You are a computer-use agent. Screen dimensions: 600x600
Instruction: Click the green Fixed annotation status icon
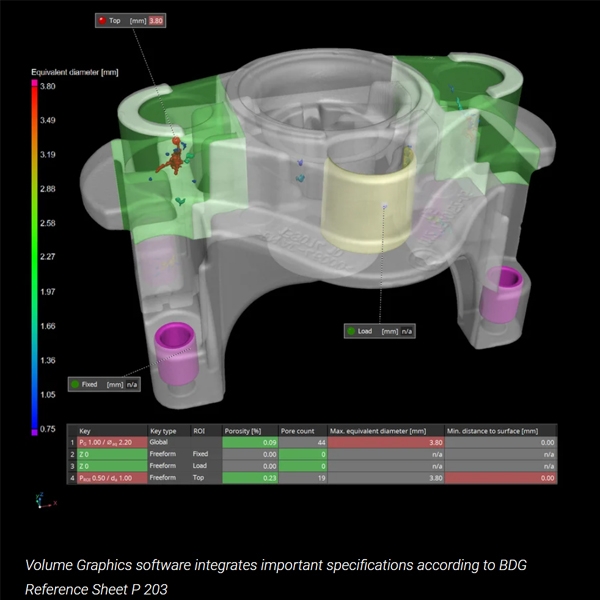(x=75, y=383)
